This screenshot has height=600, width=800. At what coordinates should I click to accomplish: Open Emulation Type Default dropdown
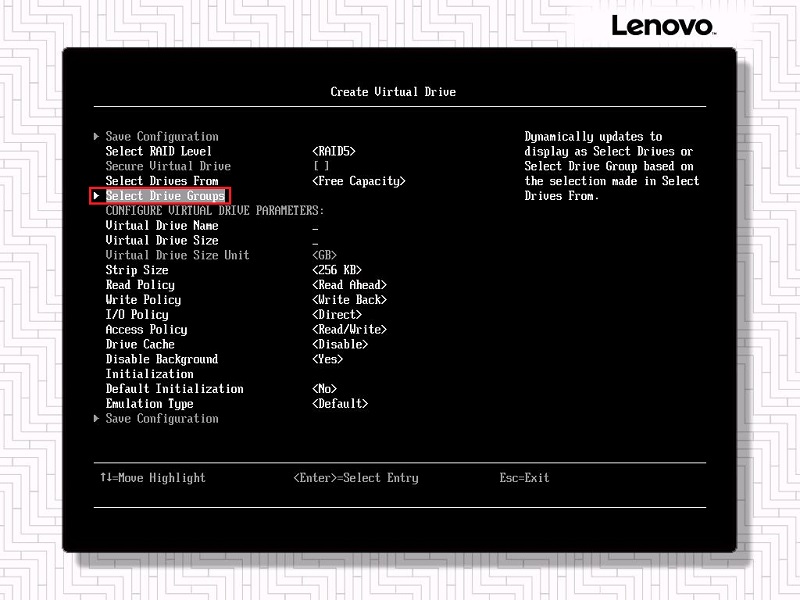(x=340, y=404)
